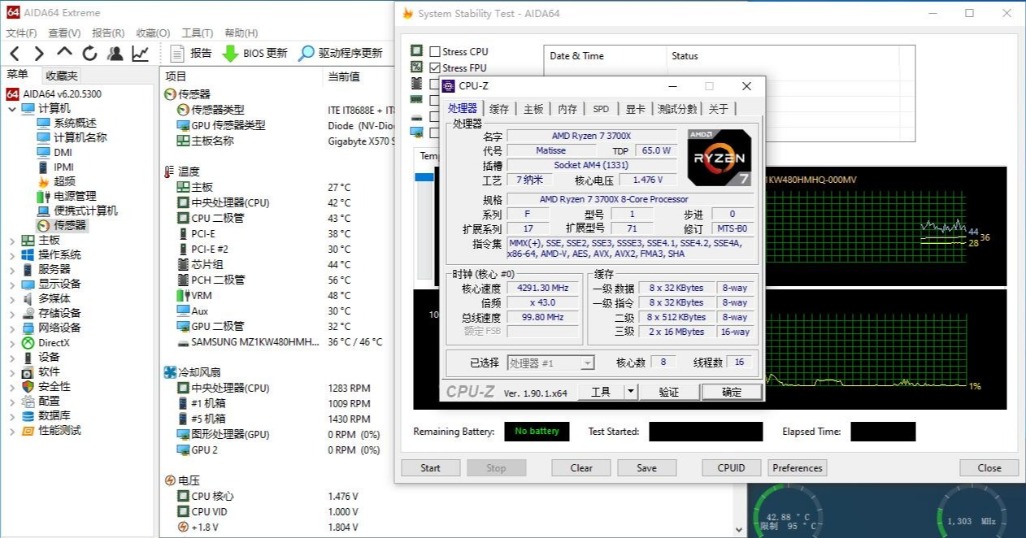The height and width of the screenshot is (538, 1026).
Task: Switch to the 收藏夹 favorites tab
Action: (62, 75)
